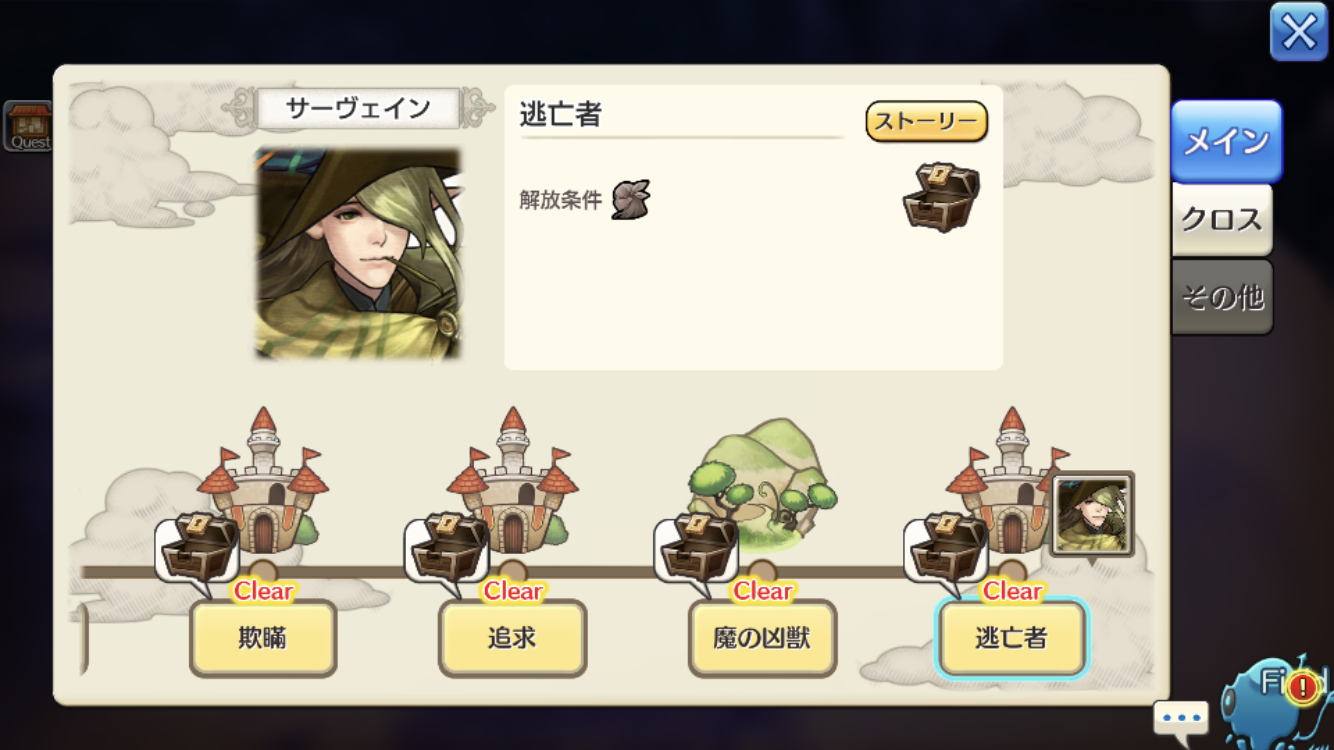Switch to the その他 tab
1334x750 pixels.
coord(1222,297)
